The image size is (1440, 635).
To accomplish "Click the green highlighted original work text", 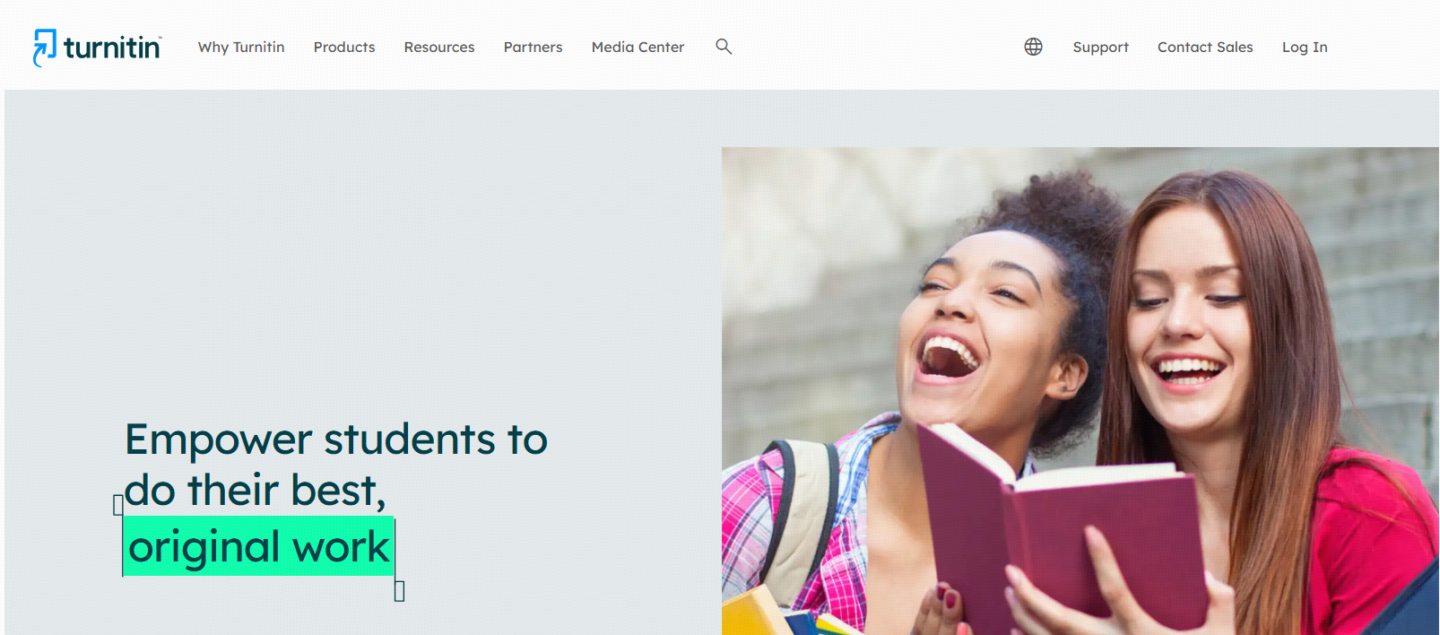I will [259, 546].
